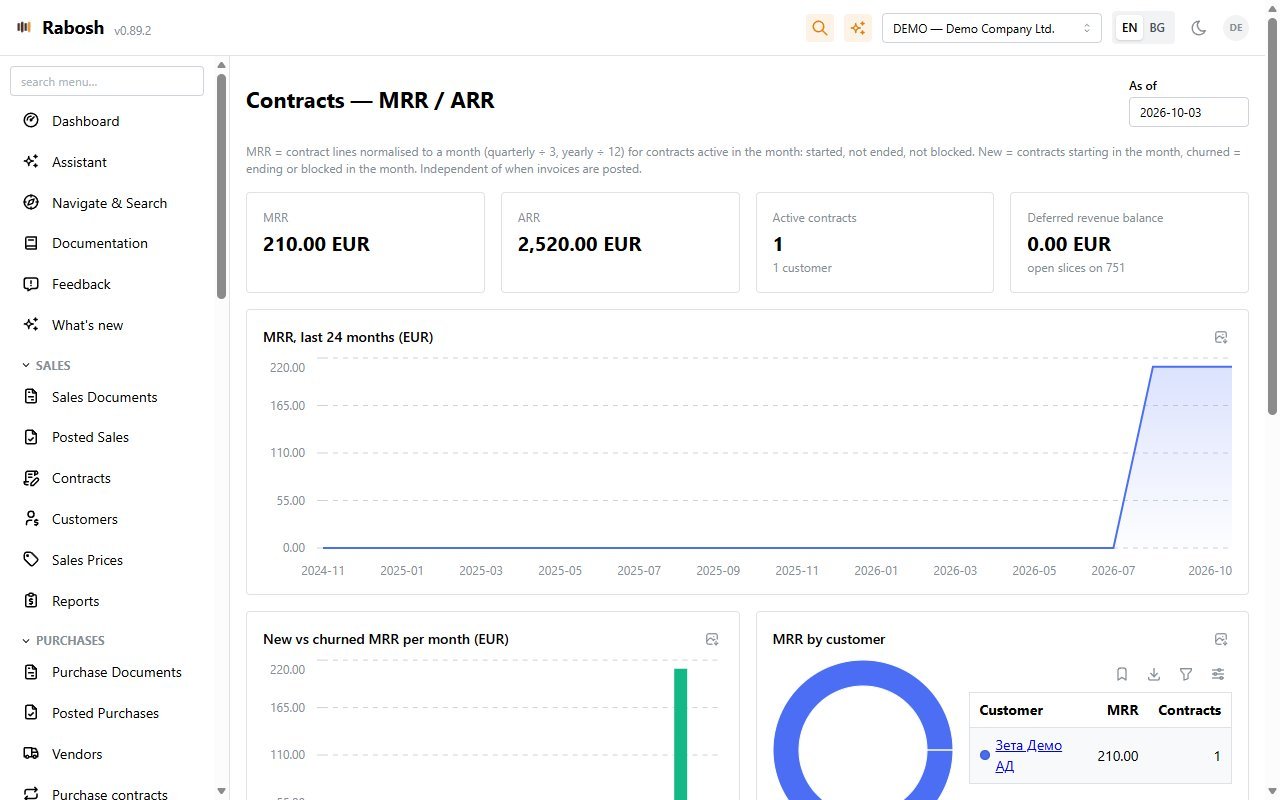This screenshot has height=800, width=1280.
Task: Click the bookmark icon above customer table
Action: coord(1122,674)
